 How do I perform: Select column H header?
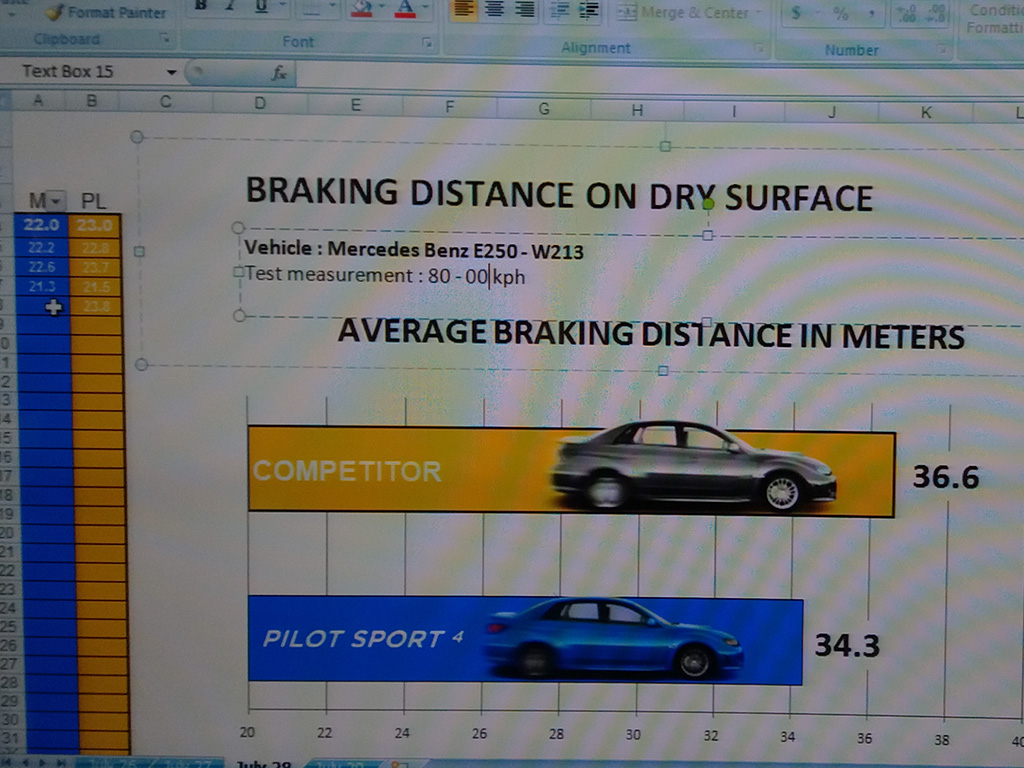tap(637, 110)
